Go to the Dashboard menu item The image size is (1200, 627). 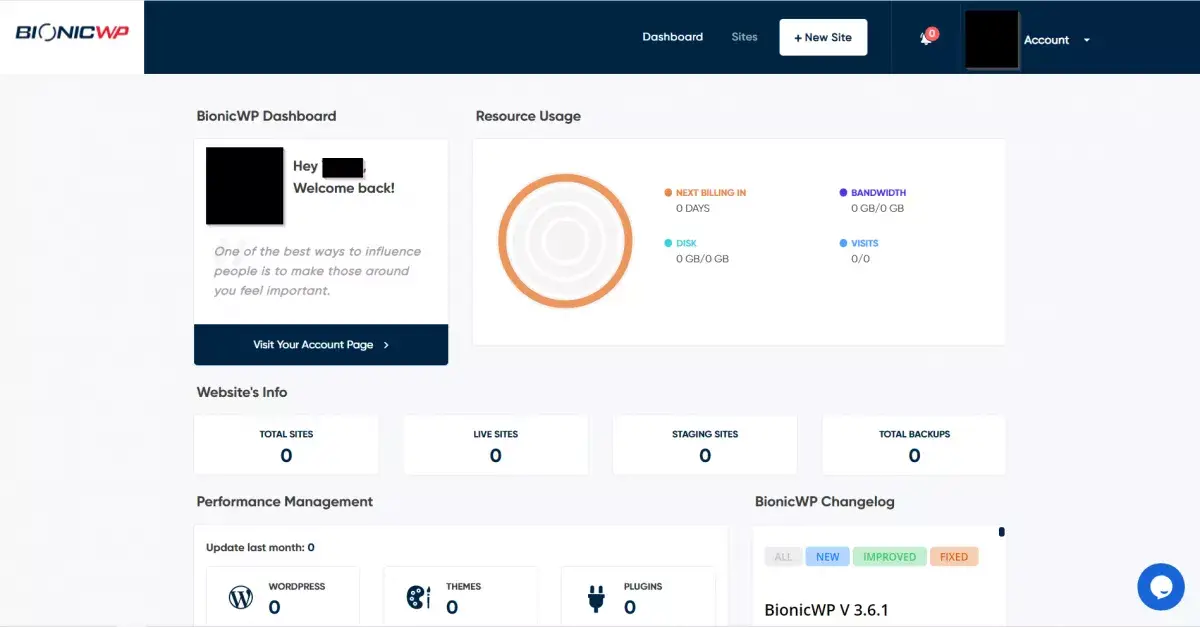[x=673, y=37]
